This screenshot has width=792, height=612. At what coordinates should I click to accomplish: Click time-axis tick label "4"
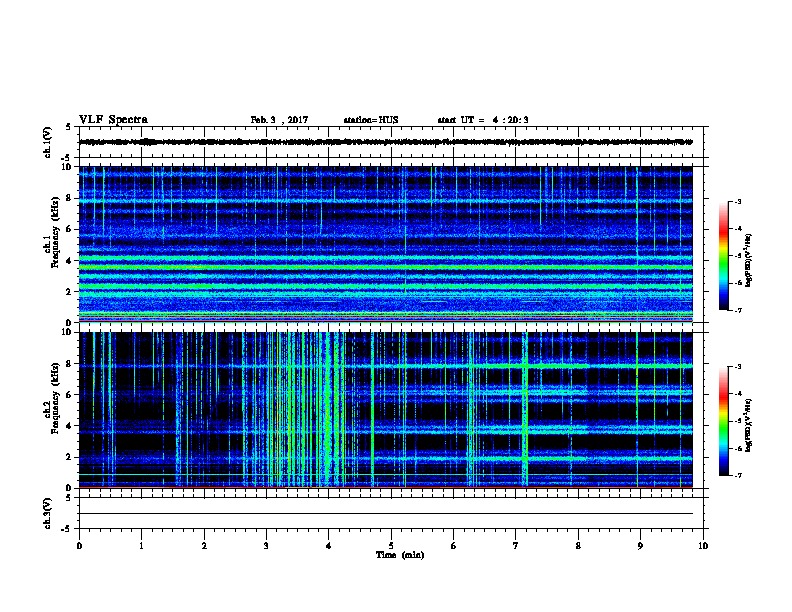[329, 546]
